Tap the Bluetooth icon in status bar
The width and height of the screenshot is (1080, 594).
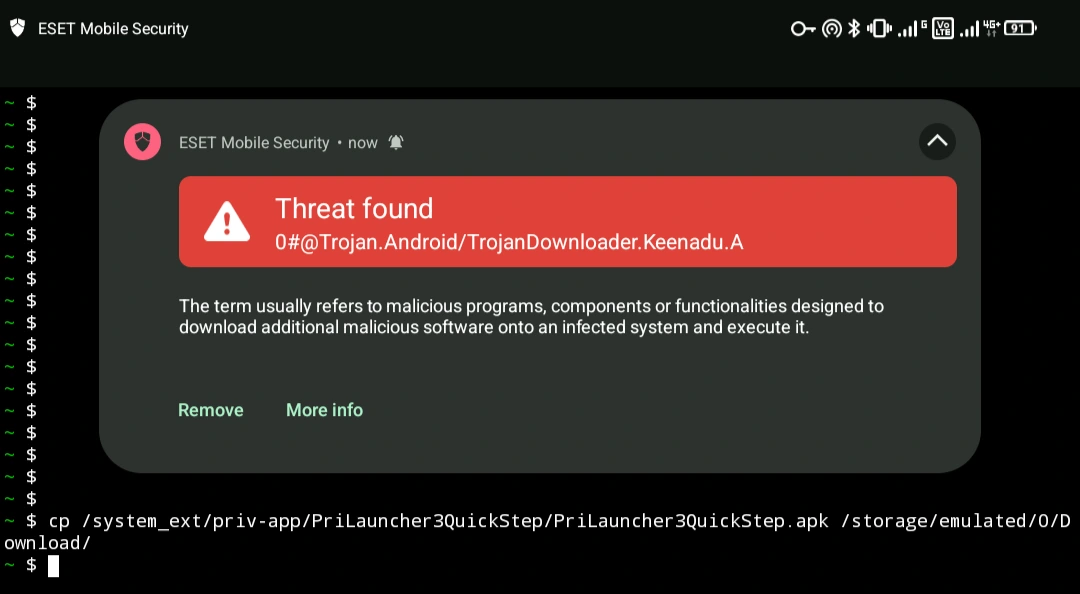coord(854,28)
